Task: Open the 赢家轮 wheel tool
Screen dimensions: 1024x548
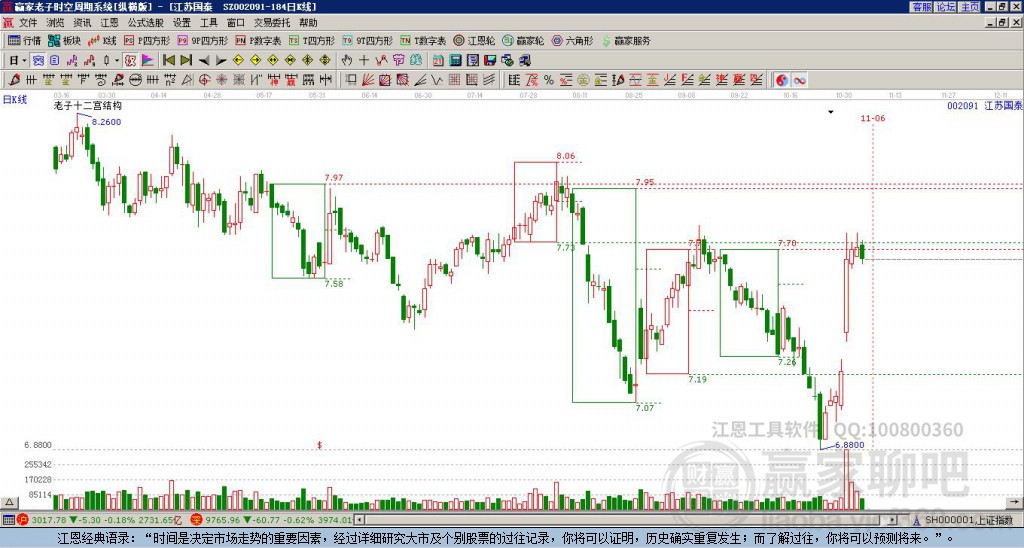Action: tap(523, 40)
